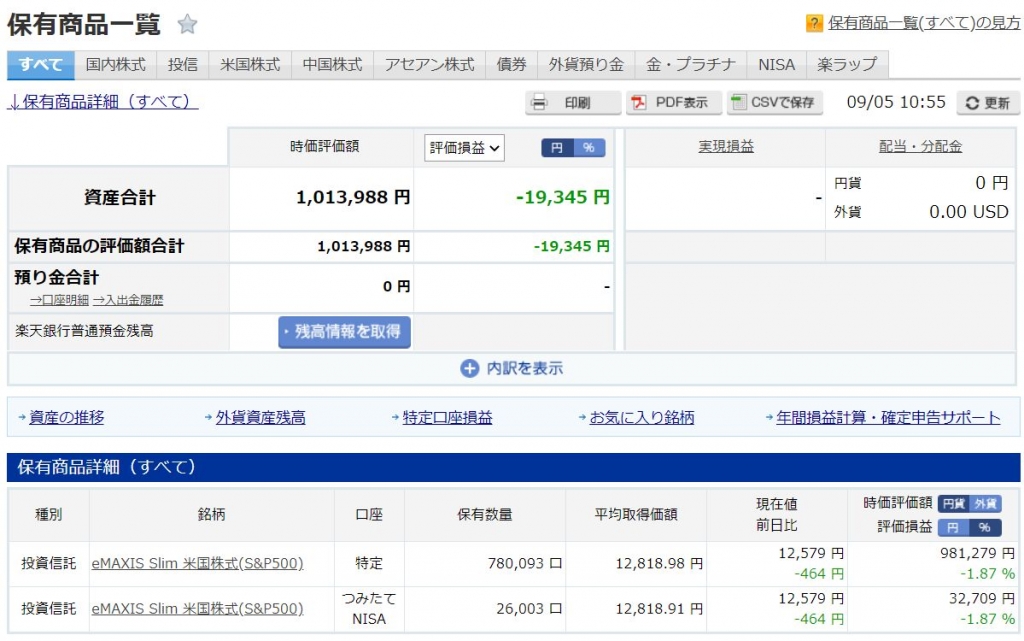Jump to 保有商品詳細（すべて） anchor link
This screenshot has width=1024, height=641.
pos(103,102)
